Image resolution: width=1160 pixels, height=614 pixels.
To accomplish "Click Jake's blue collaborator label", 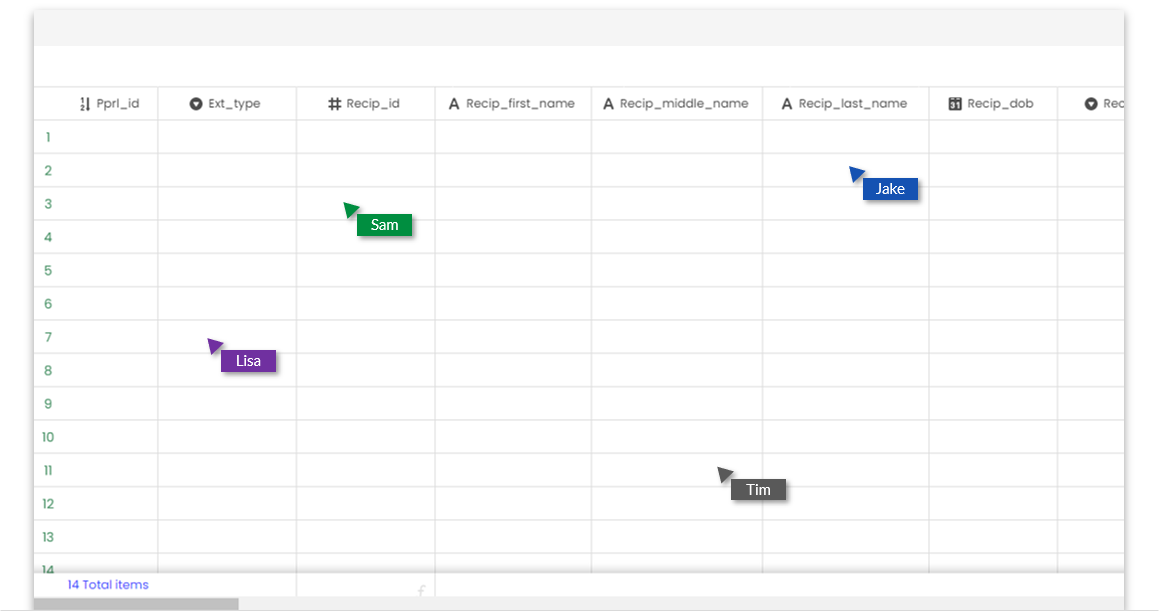I will [x=890, y=188].
